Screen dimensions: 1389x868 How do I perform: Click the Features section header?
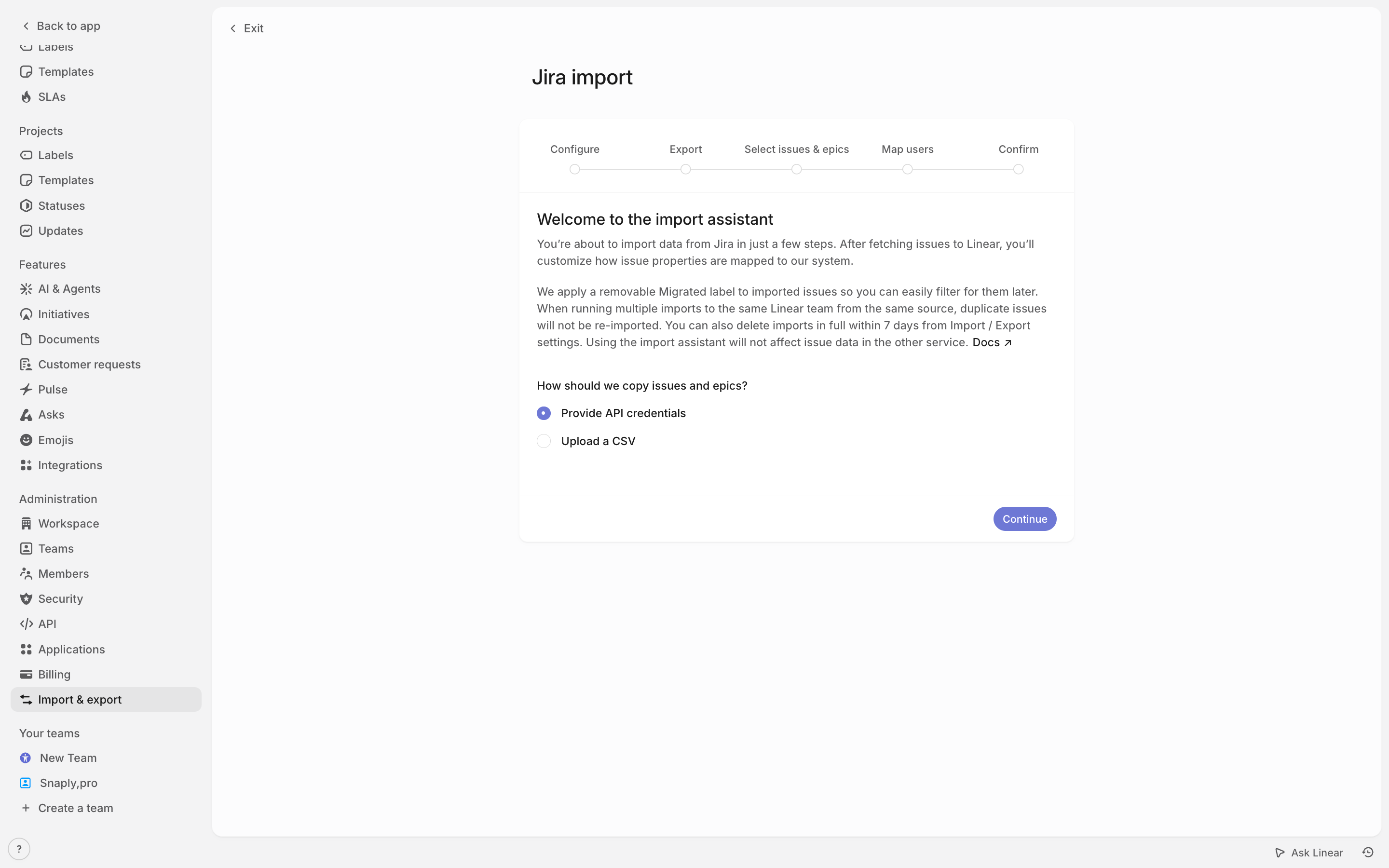point(42,265)
